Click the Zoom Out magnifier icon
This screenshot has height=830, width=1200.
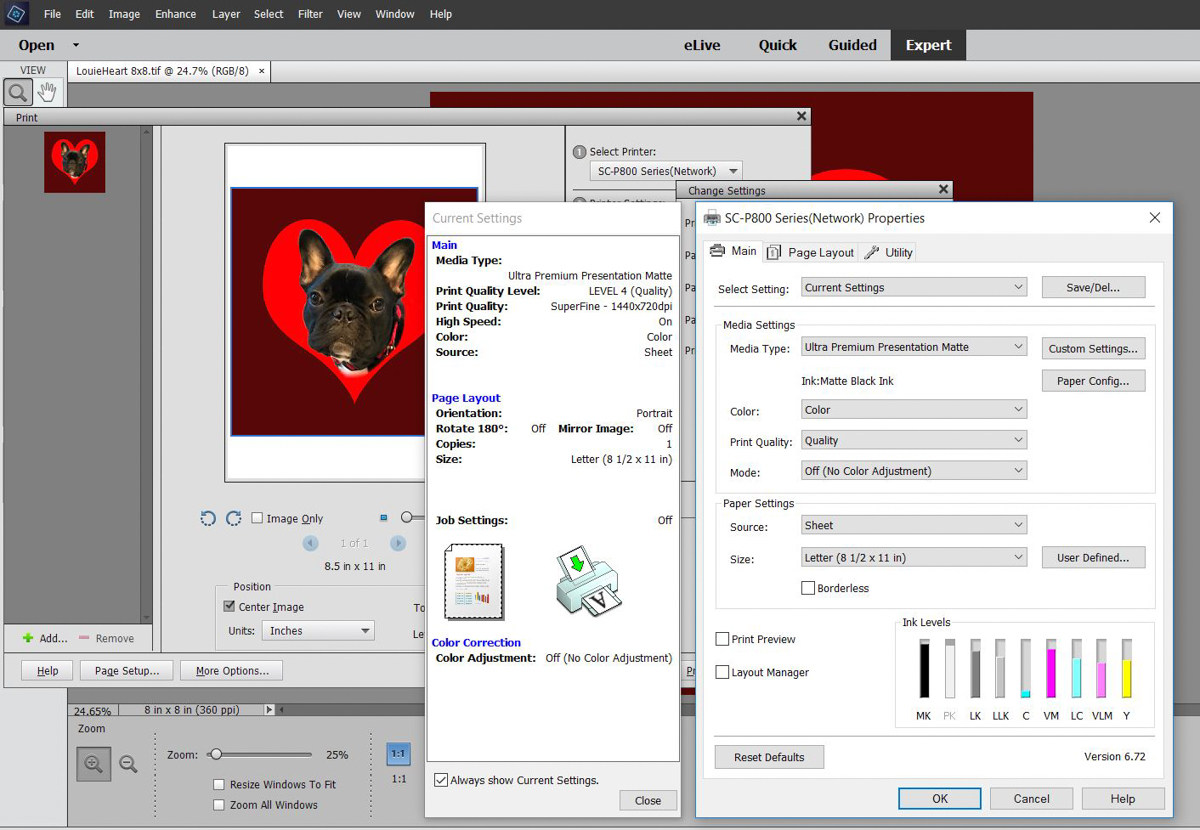point(128,764)
